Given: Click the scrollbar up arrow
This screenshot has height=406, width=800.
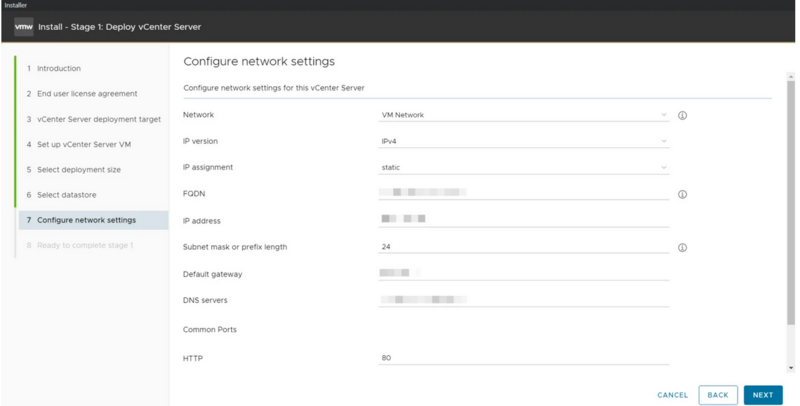Looking at the screenshot, I should (x=791, y=77).
